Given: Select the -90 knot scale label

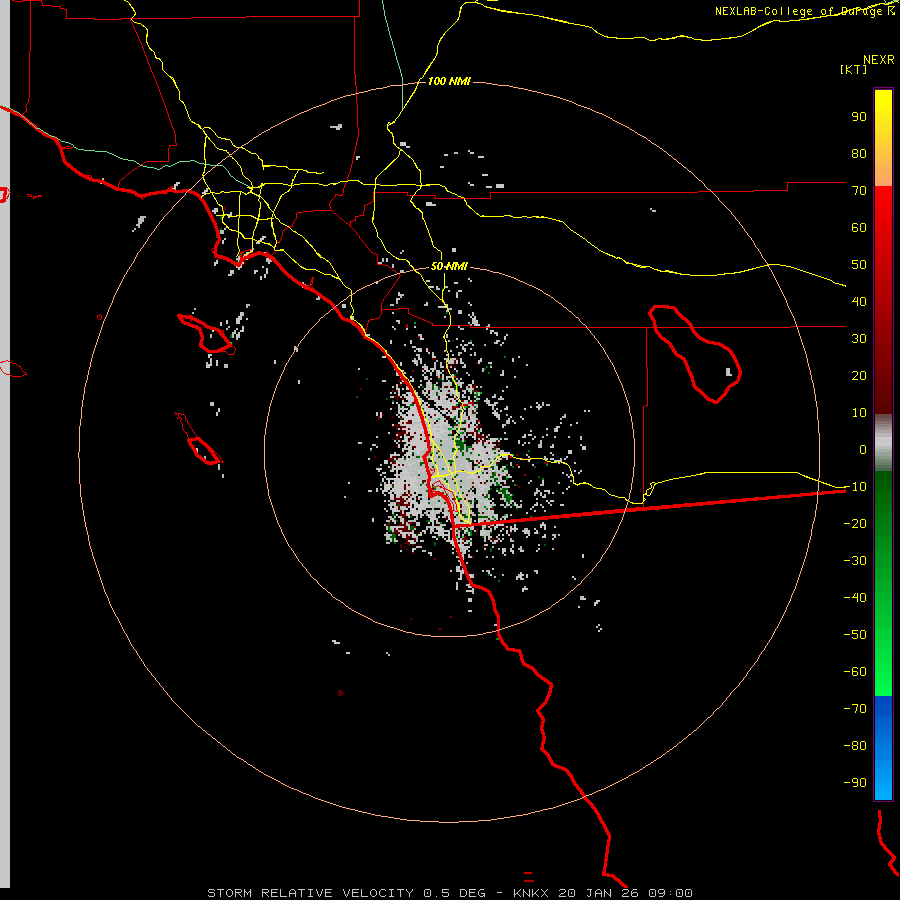Looking at the screenshot, I should [855, 783].
